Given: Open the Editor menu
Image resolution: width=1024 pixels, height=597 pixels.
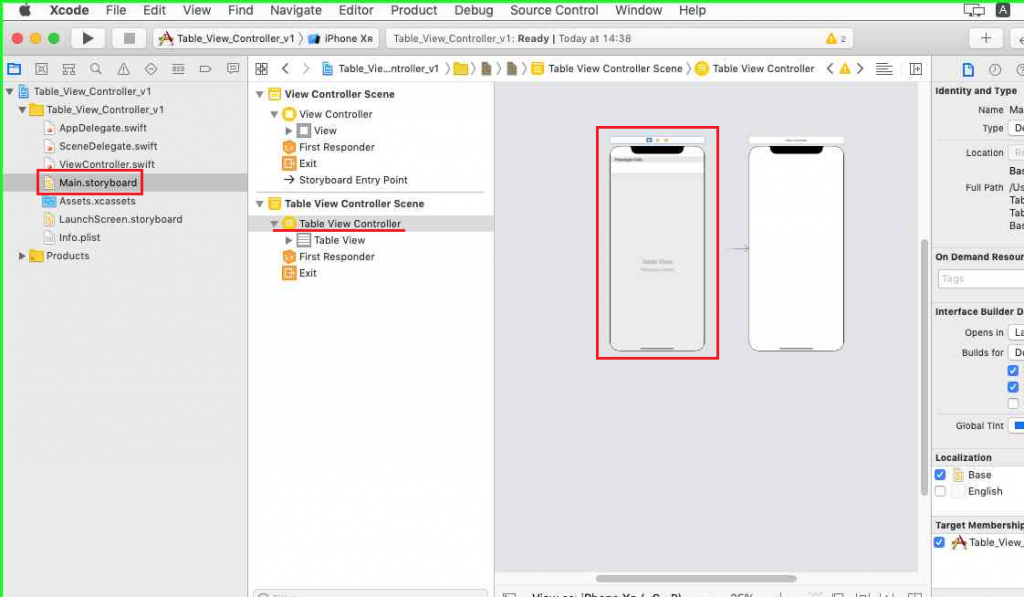Looking at the screenshot, I should pyautogui.click(x=356, y=10).
